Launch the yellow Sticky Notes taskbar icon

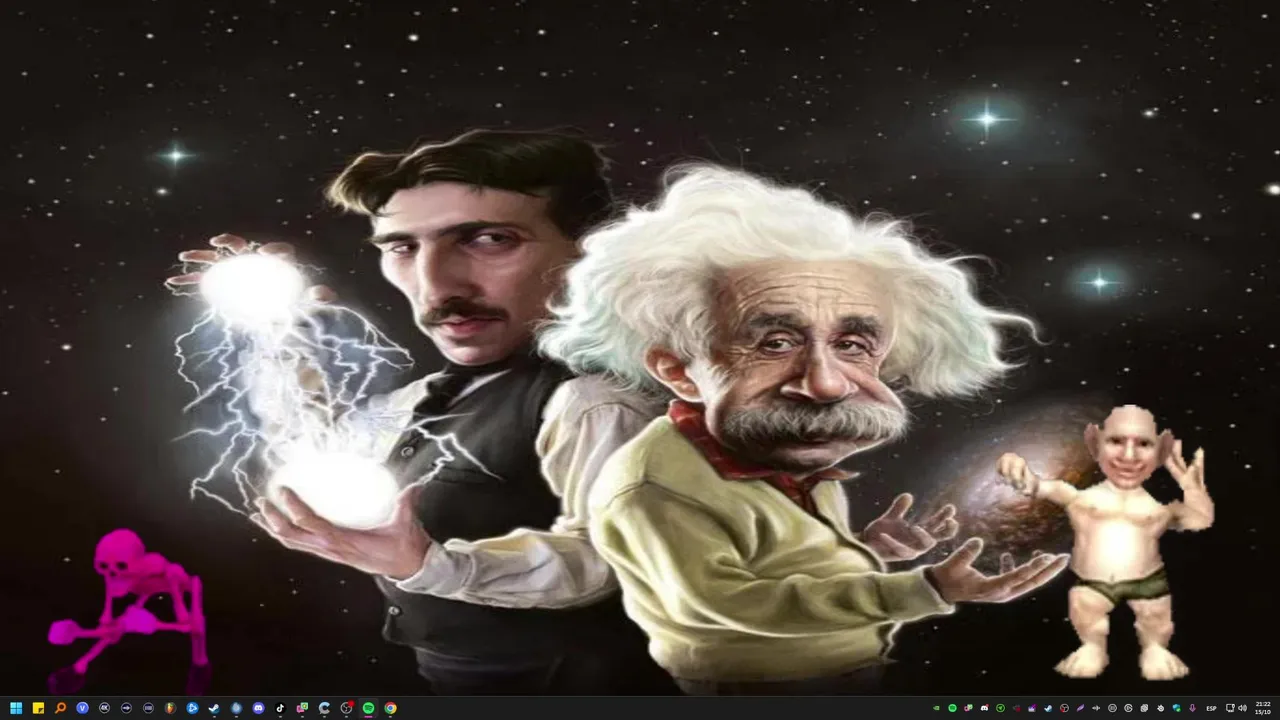click(38, 708)
